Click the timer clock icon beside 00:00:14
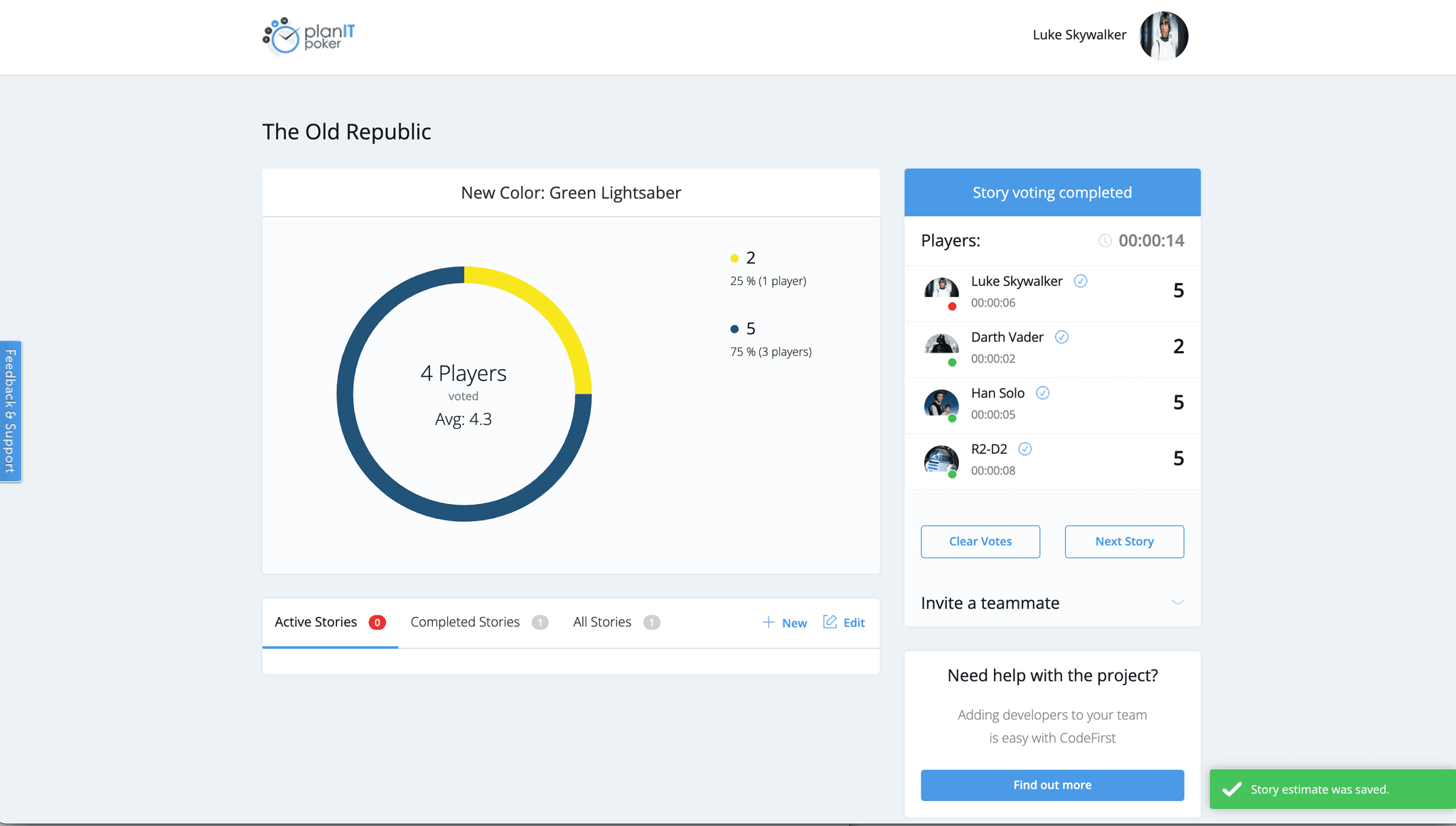 click(1105, 241)
